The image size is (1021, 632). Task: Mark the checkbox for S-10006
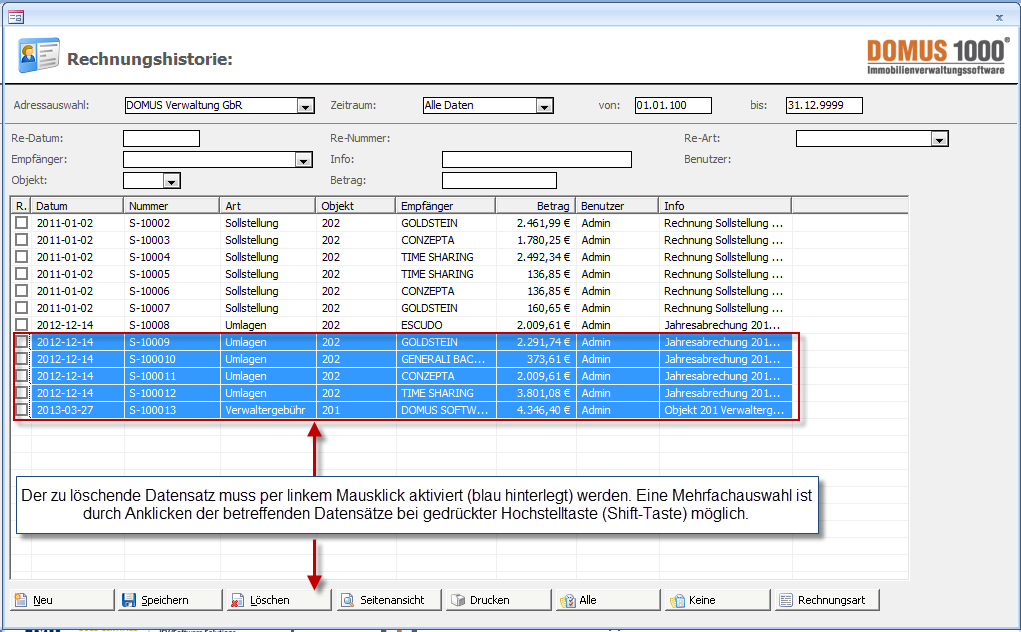(21, 290)
